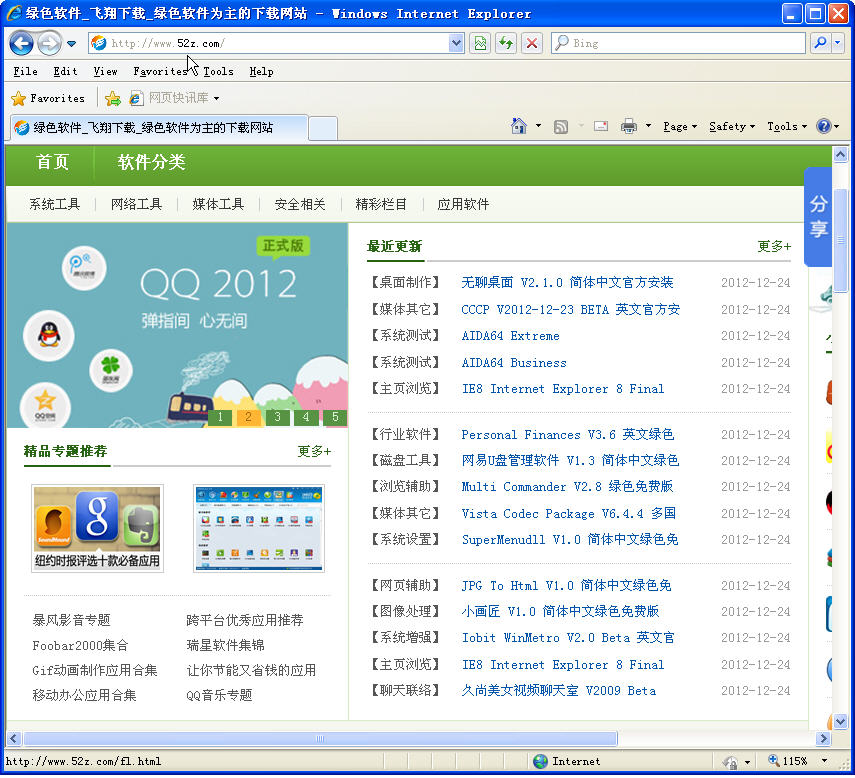The height and width of the screenshot is (778, 855).
Task: Open the Personal Finances V3.6 link
Action: pos(568,435)
